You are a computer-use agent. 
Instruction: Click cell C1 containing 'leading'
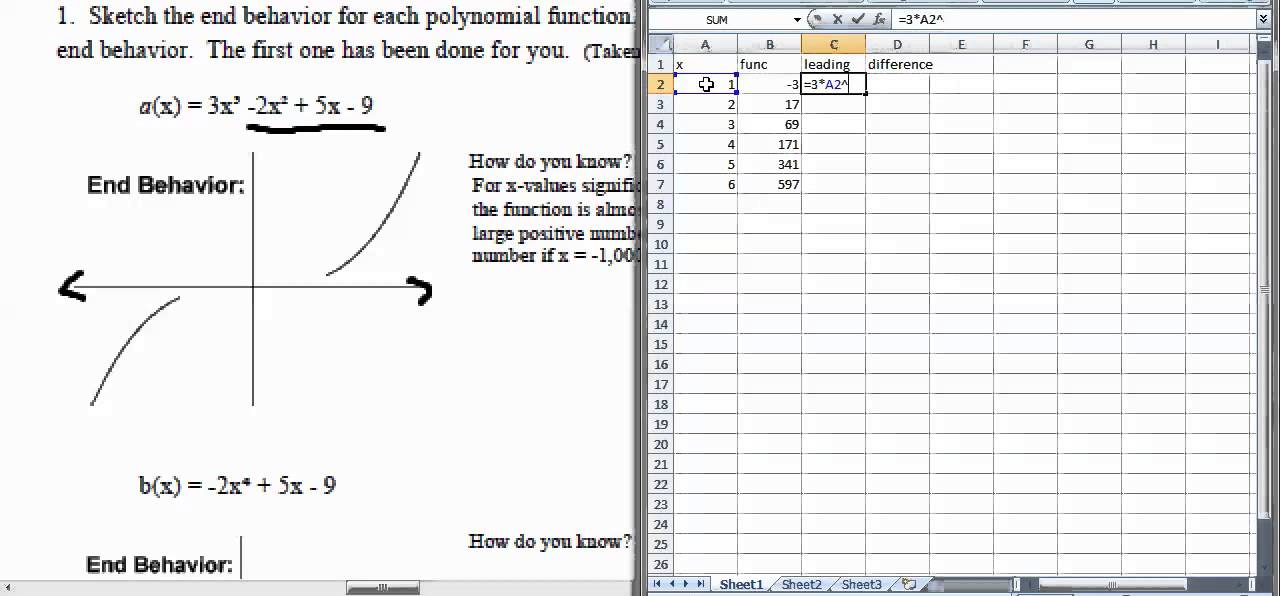833,64
